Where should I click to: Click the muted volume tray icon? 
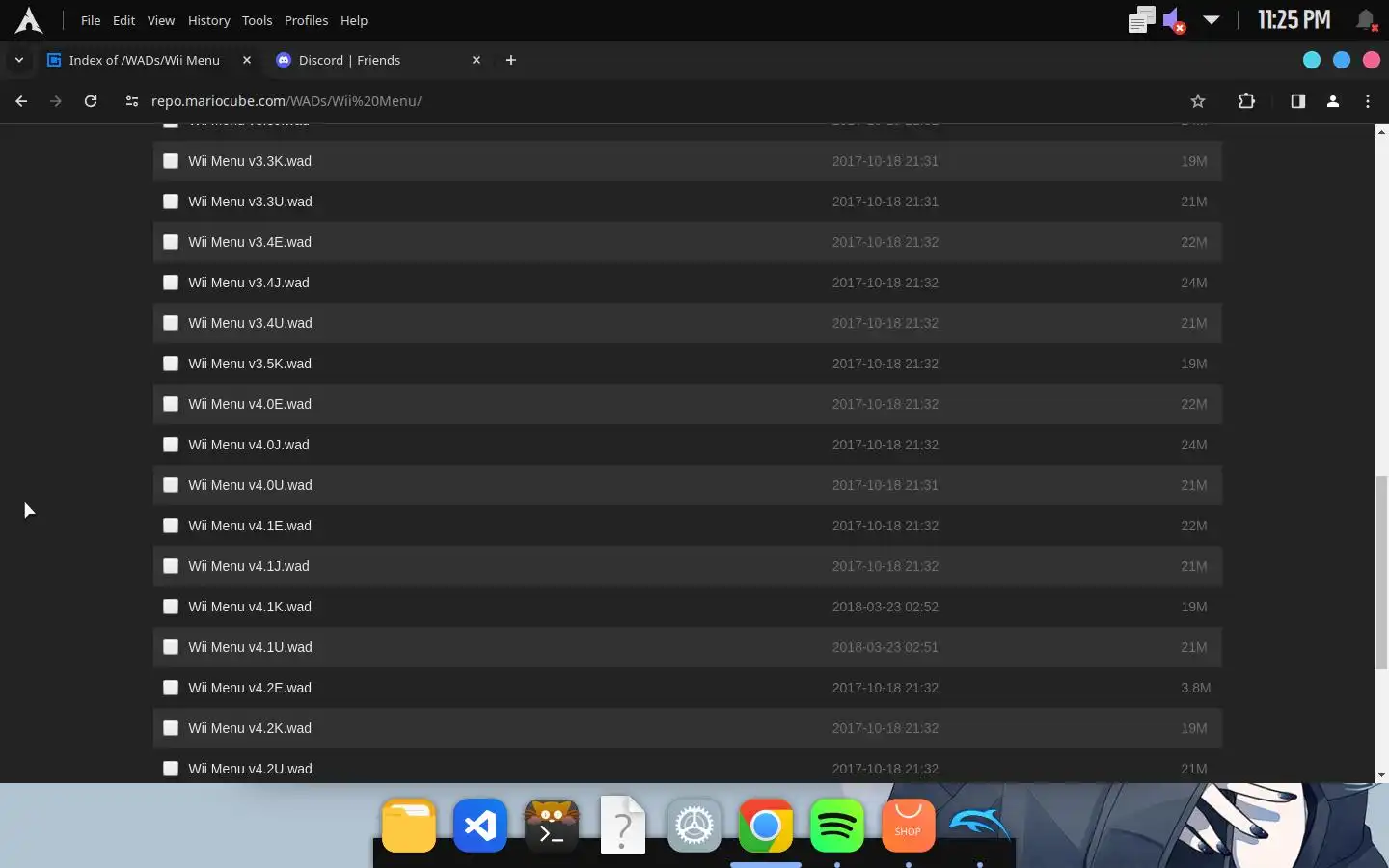[x=1174, y=20]
